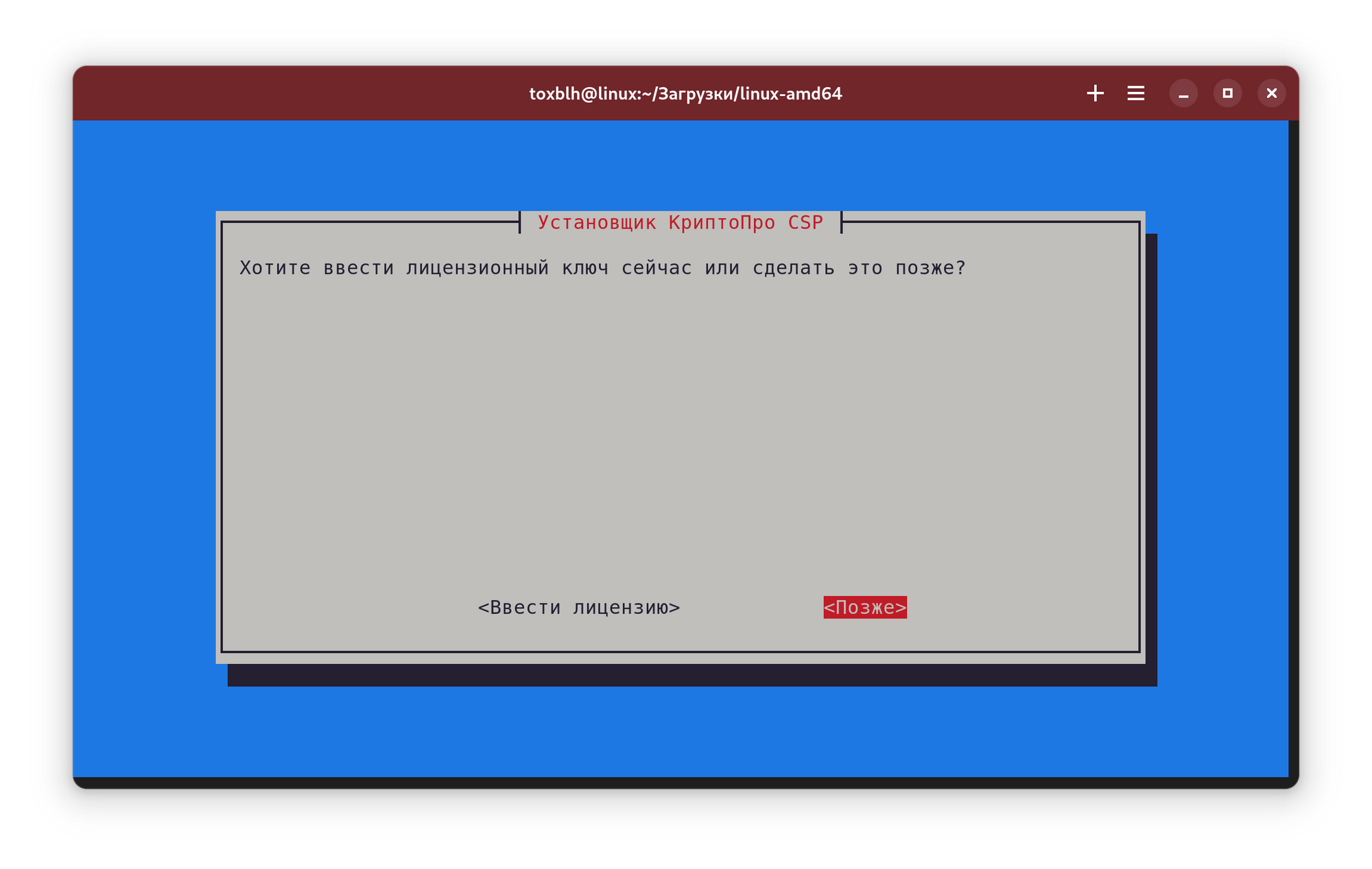Click the question text about лицензионный ключ

point(603,267)
